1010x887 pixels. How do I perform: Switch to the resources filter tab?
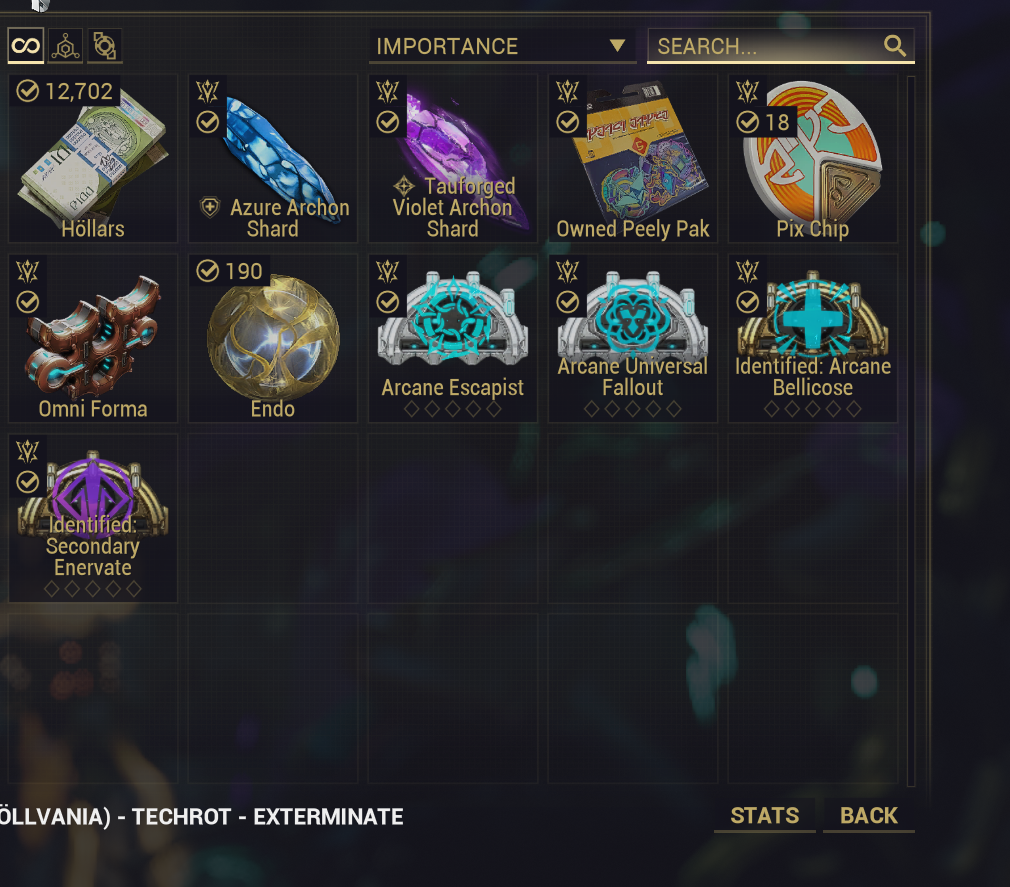pos(65,46)
